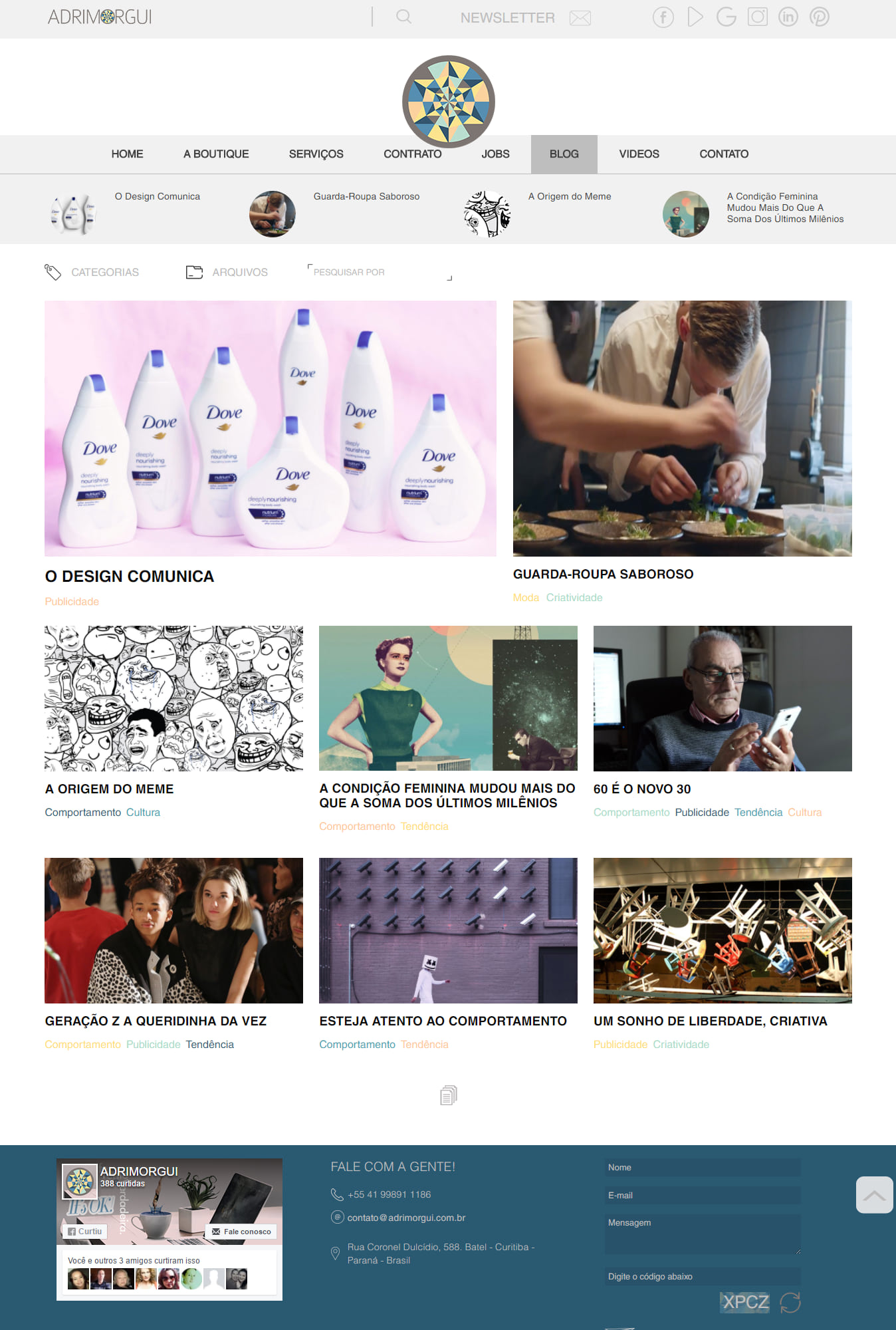
Task: Refresh the captcha code
Action: [x=790, y=1302]
